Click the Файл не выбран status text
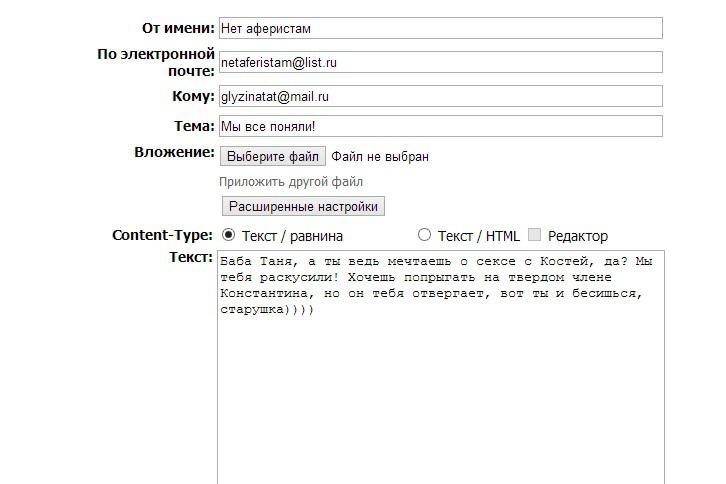The width and height of the screenshot is (726, 484). [x=380, y=157]
